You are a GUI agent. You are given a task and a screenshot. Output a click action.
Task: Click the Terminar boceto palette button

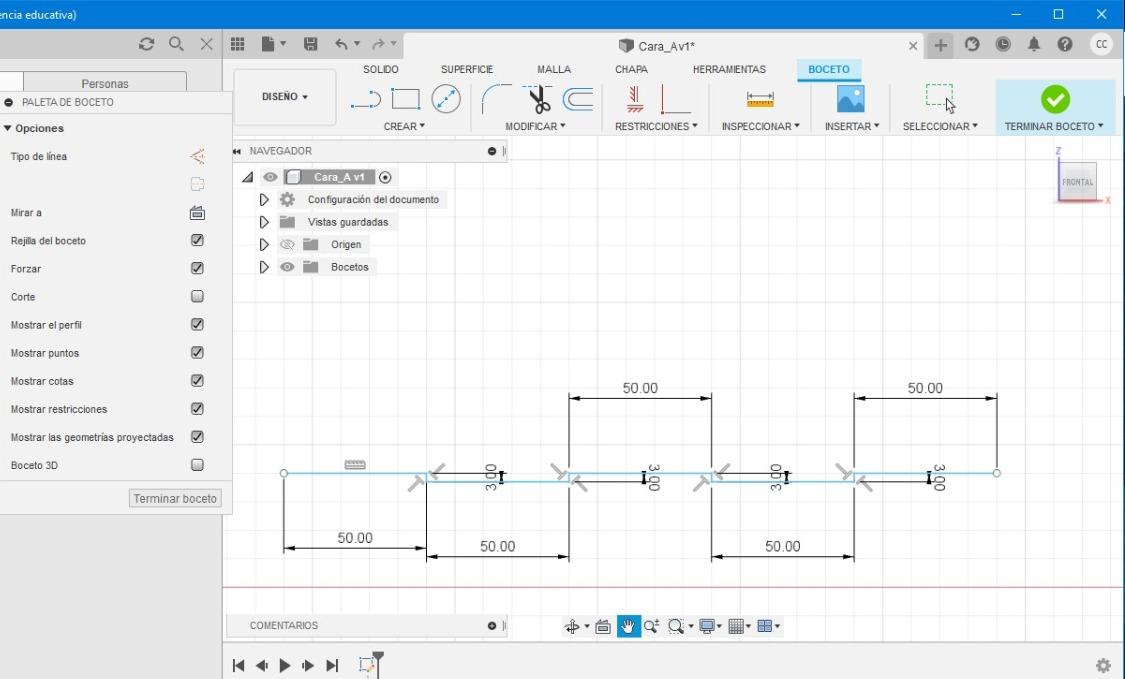175,498
